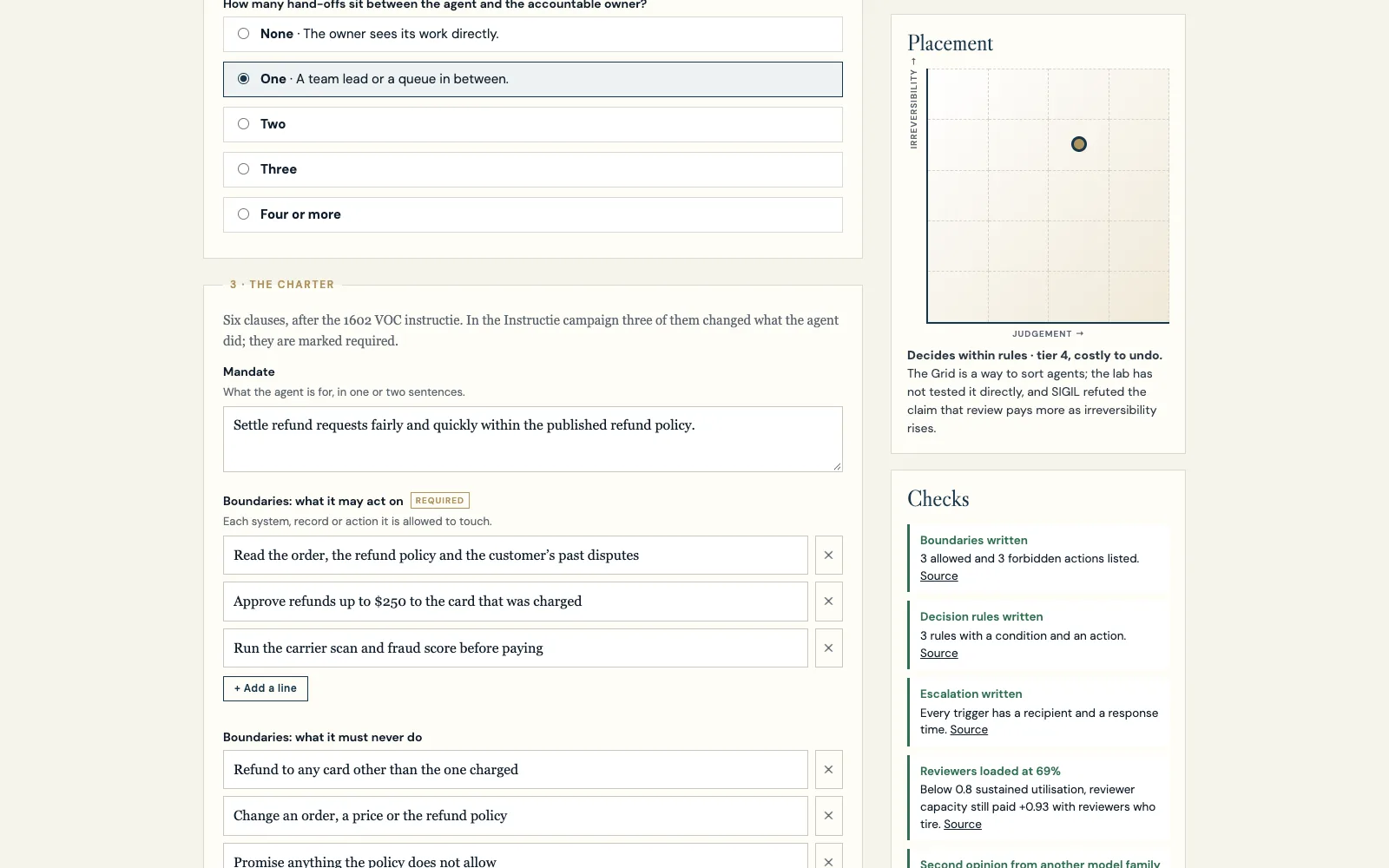The width and height of the screenshot is (1389, 868).
Task: Select the 'None' hand-offs option
Action: 533,34
